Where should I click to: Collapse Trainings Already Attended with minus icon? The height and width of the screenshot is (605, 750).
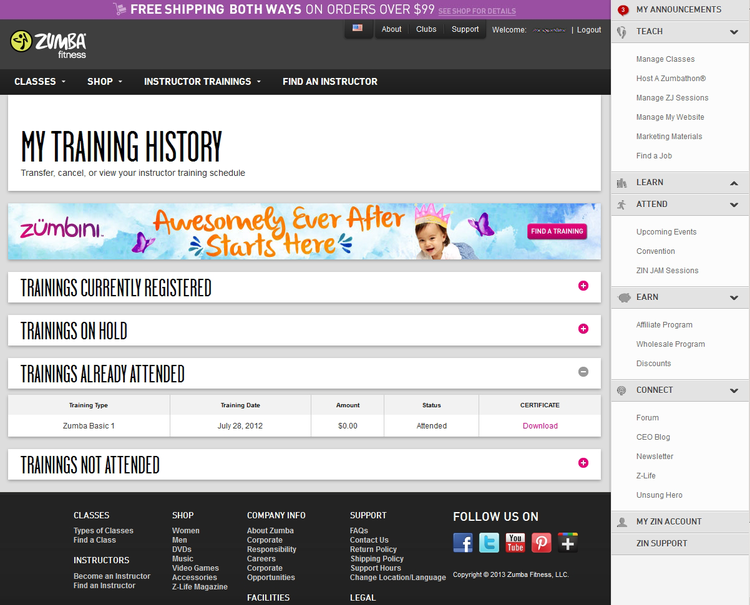[x=583, y=372]
